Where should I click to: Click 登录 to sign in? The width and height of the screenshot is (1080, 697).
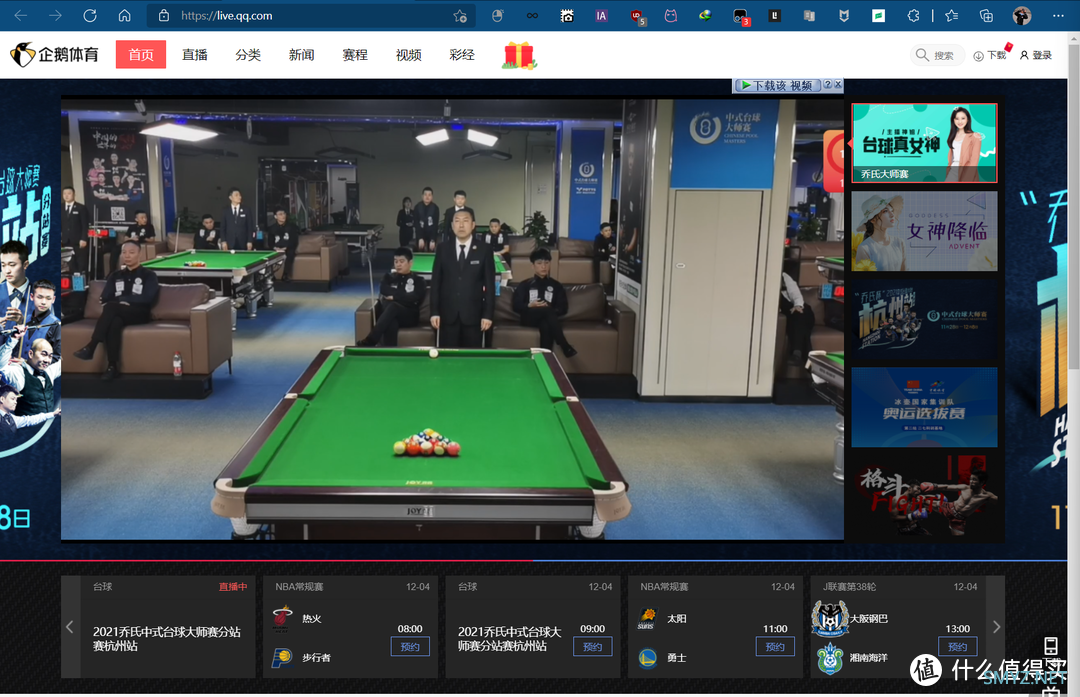point(1036,55)
